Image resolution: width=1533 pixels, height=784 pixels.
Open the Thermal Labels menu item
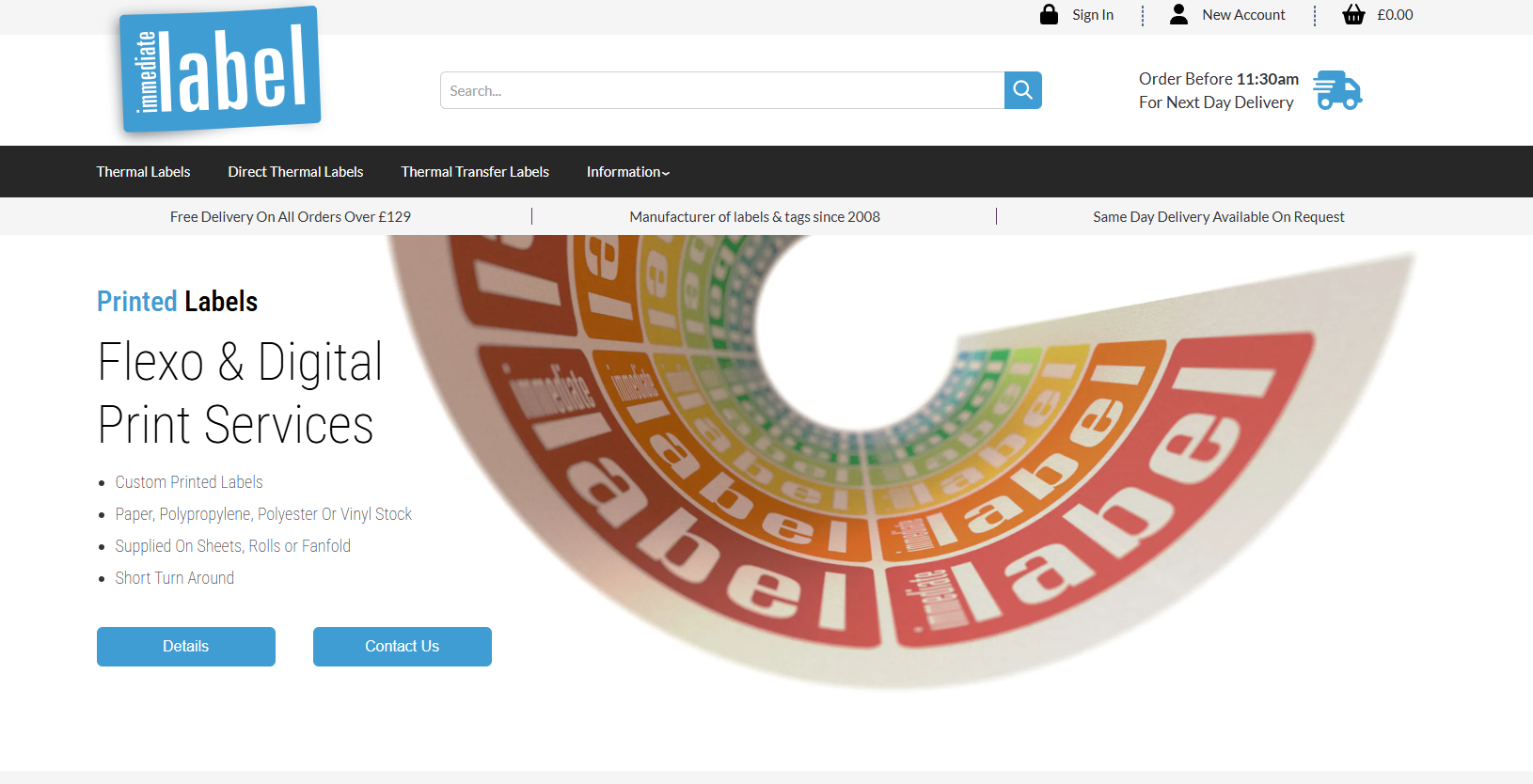143,172
